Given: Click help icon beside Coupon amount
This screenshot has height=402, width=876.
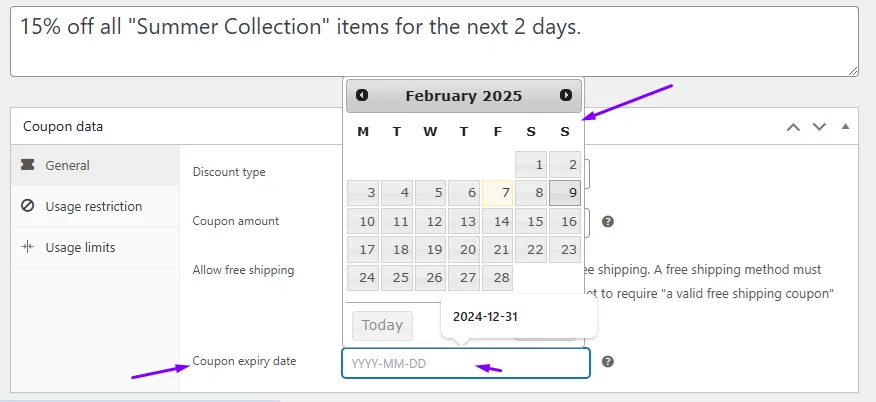Looking at the screenshot, I should point(608,222).
